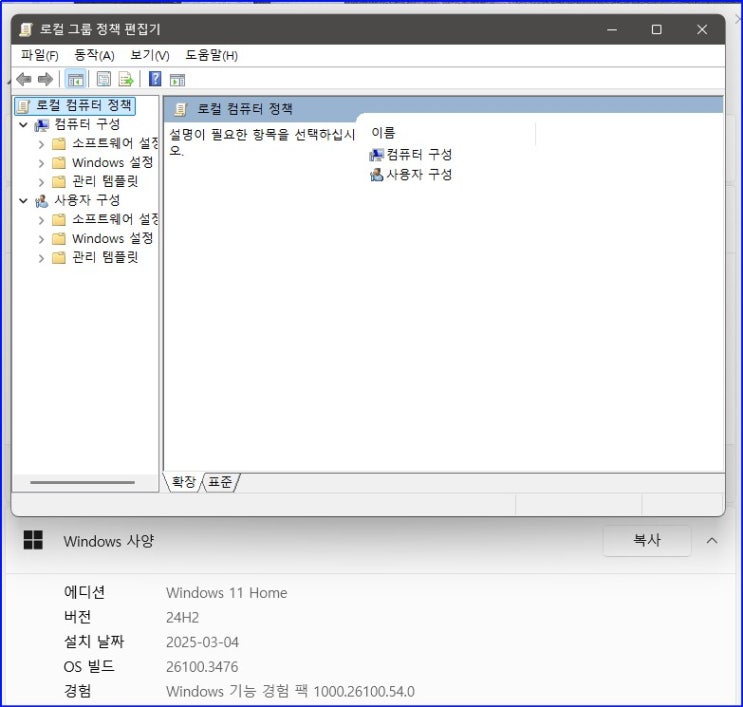Click the scroll icon in the right pane header
This screenshot has height=707, width=743.
coord(181,109)
